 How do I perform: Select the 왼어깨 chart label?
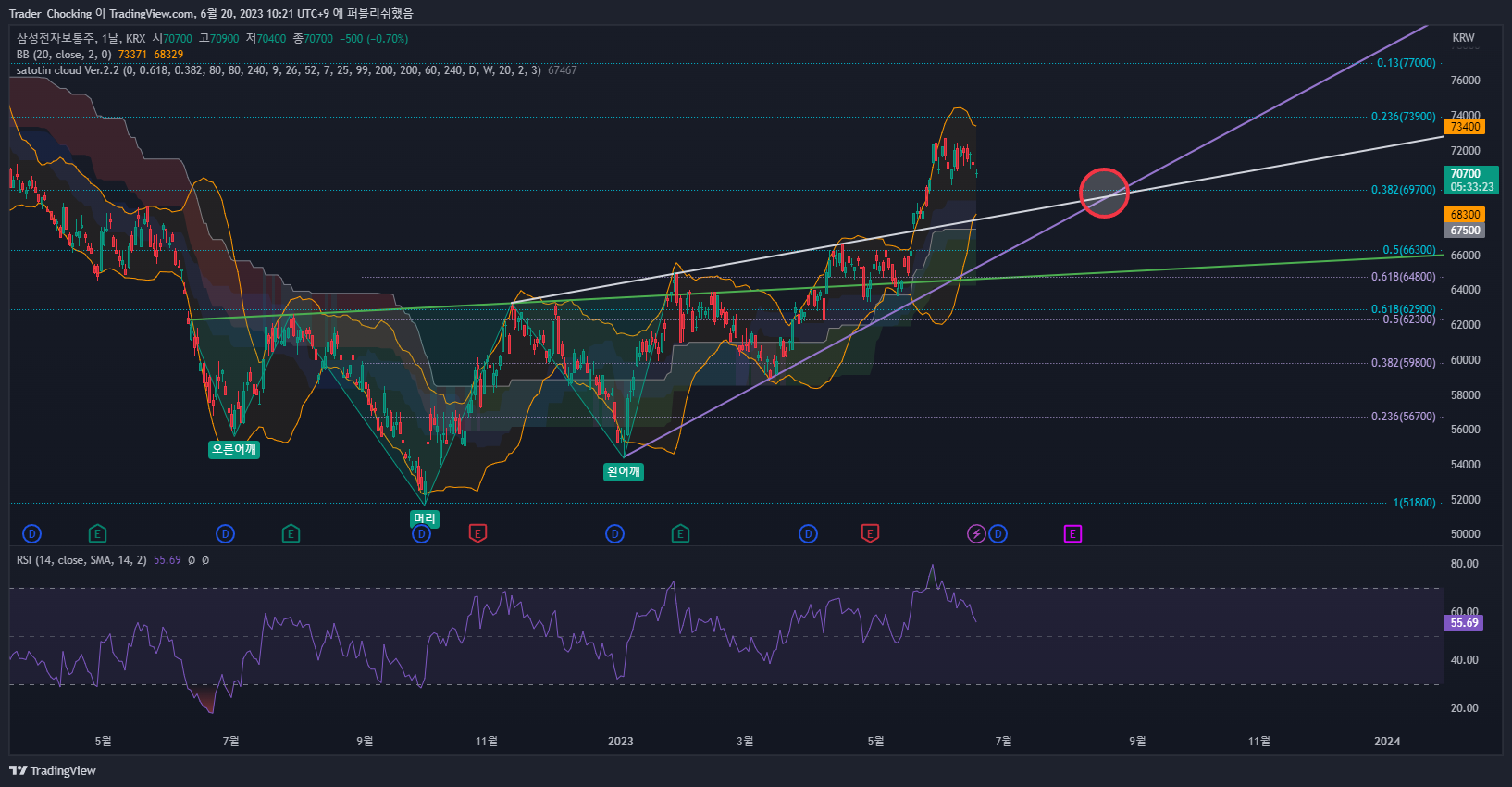click(x=624, y=471)
